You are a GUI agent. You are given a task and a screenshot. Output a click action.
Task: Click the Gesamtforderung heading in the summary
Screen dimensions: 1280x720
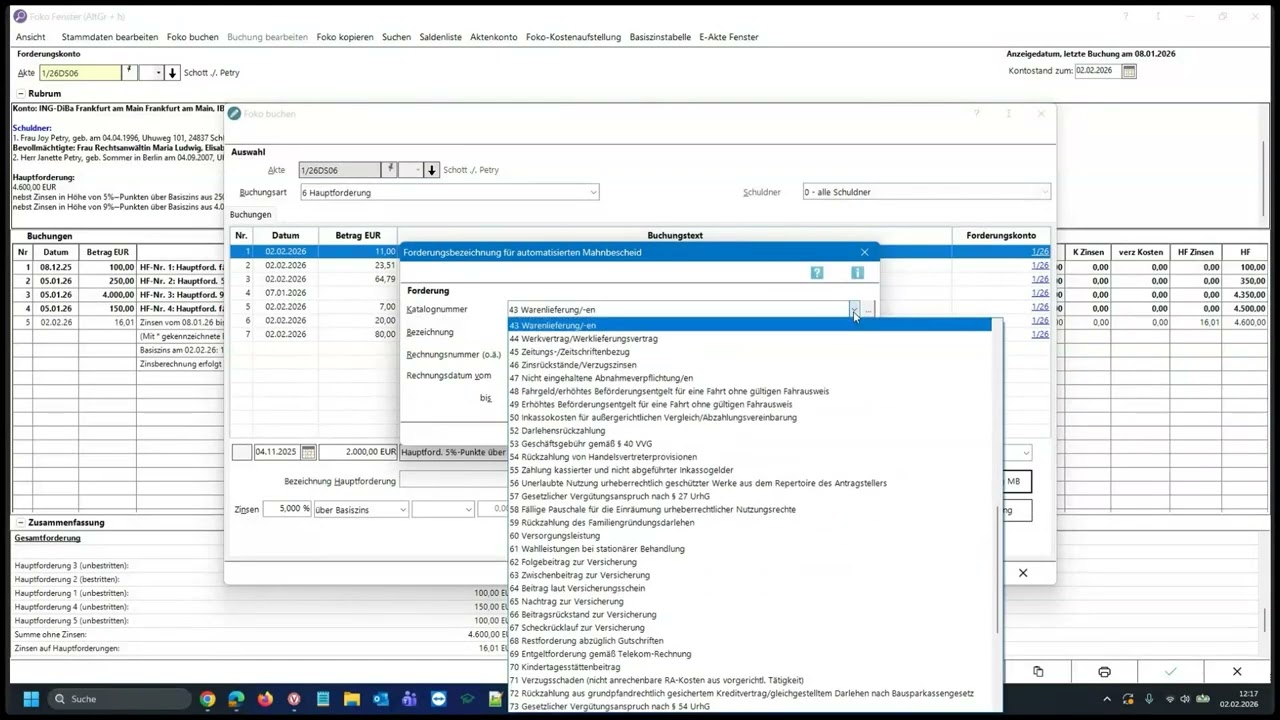pos(47,538)
